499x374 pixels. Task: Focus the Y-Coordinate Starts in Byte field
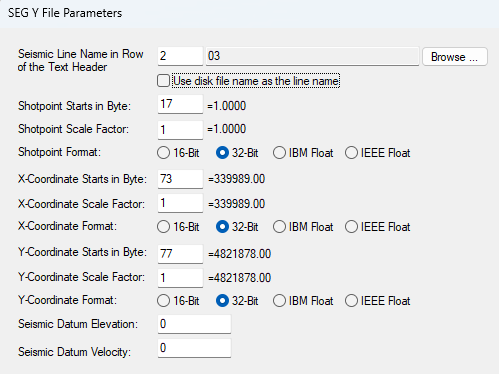[180, 254]
